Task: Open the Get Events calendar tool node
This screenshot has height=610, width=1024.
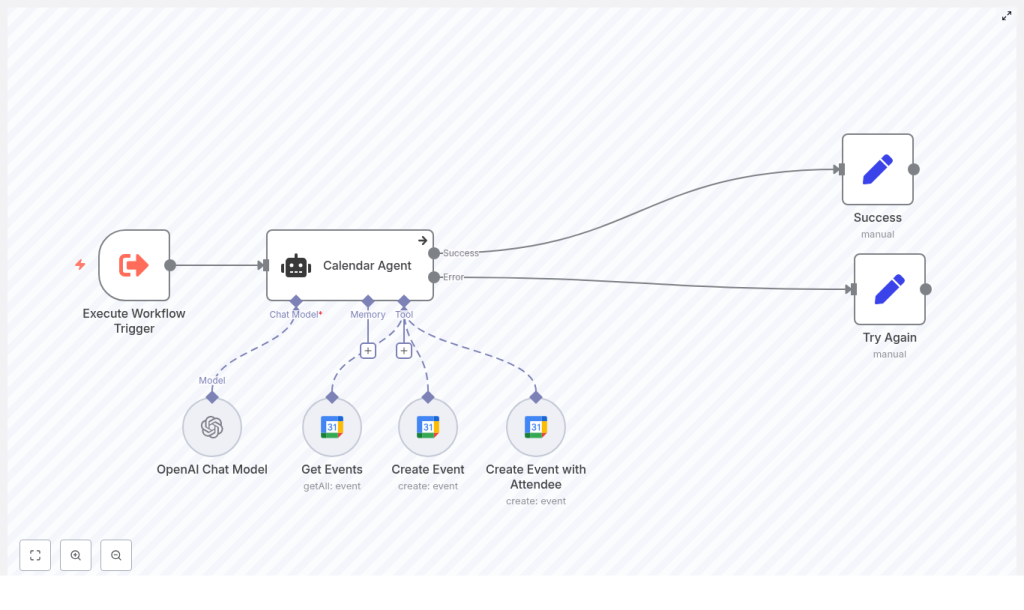Action: tap(331, 426)
